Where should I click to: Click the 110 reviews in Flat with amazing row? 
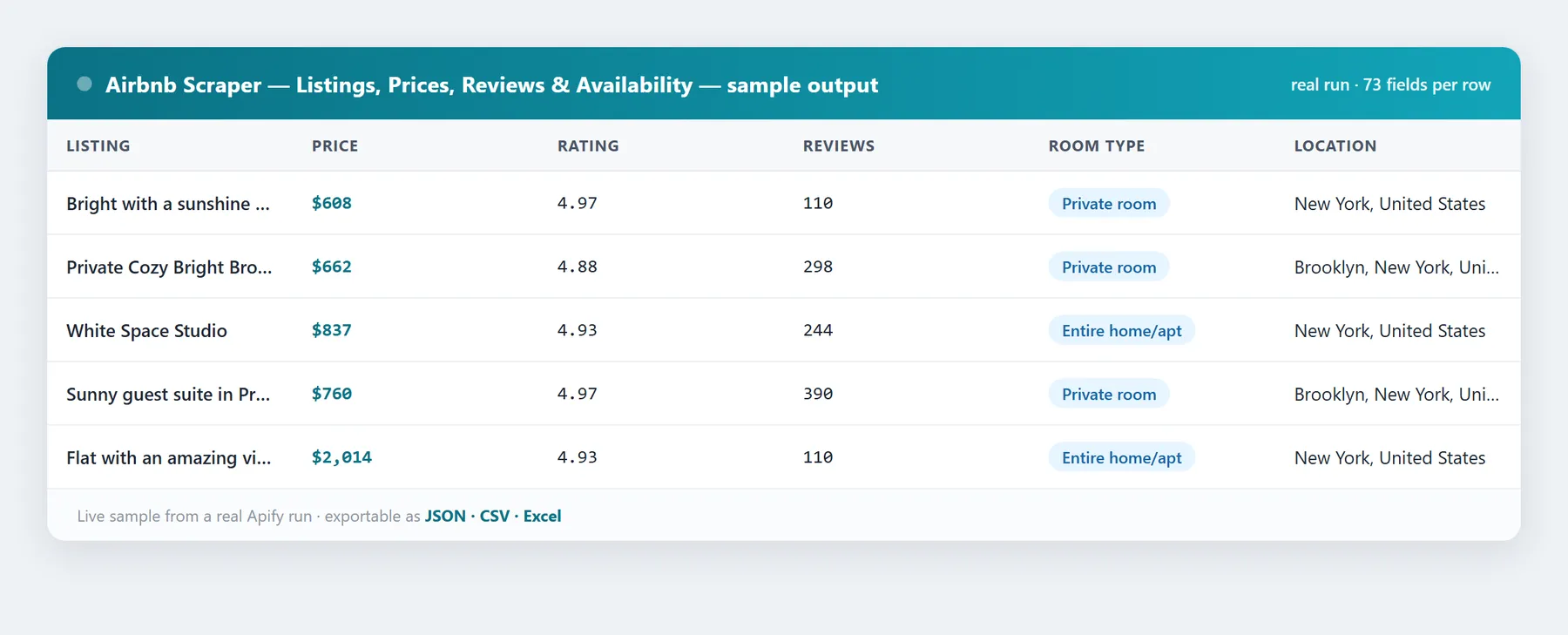(818, 457)
